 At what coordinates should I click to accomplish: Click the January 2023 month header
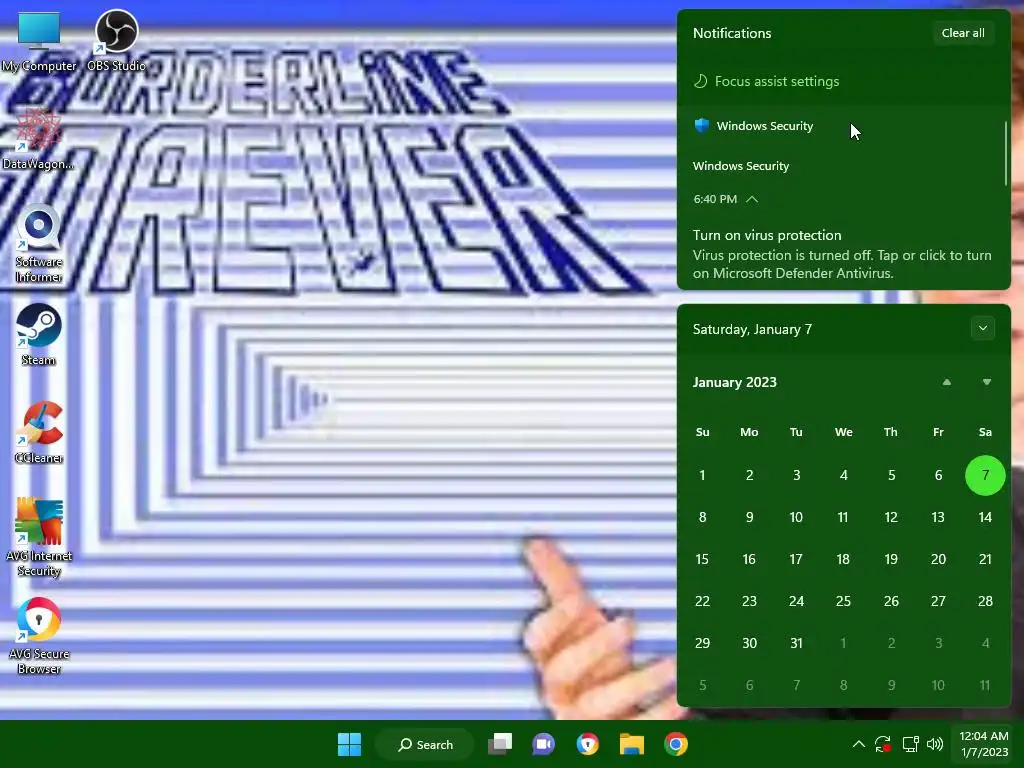click(735, 382)
